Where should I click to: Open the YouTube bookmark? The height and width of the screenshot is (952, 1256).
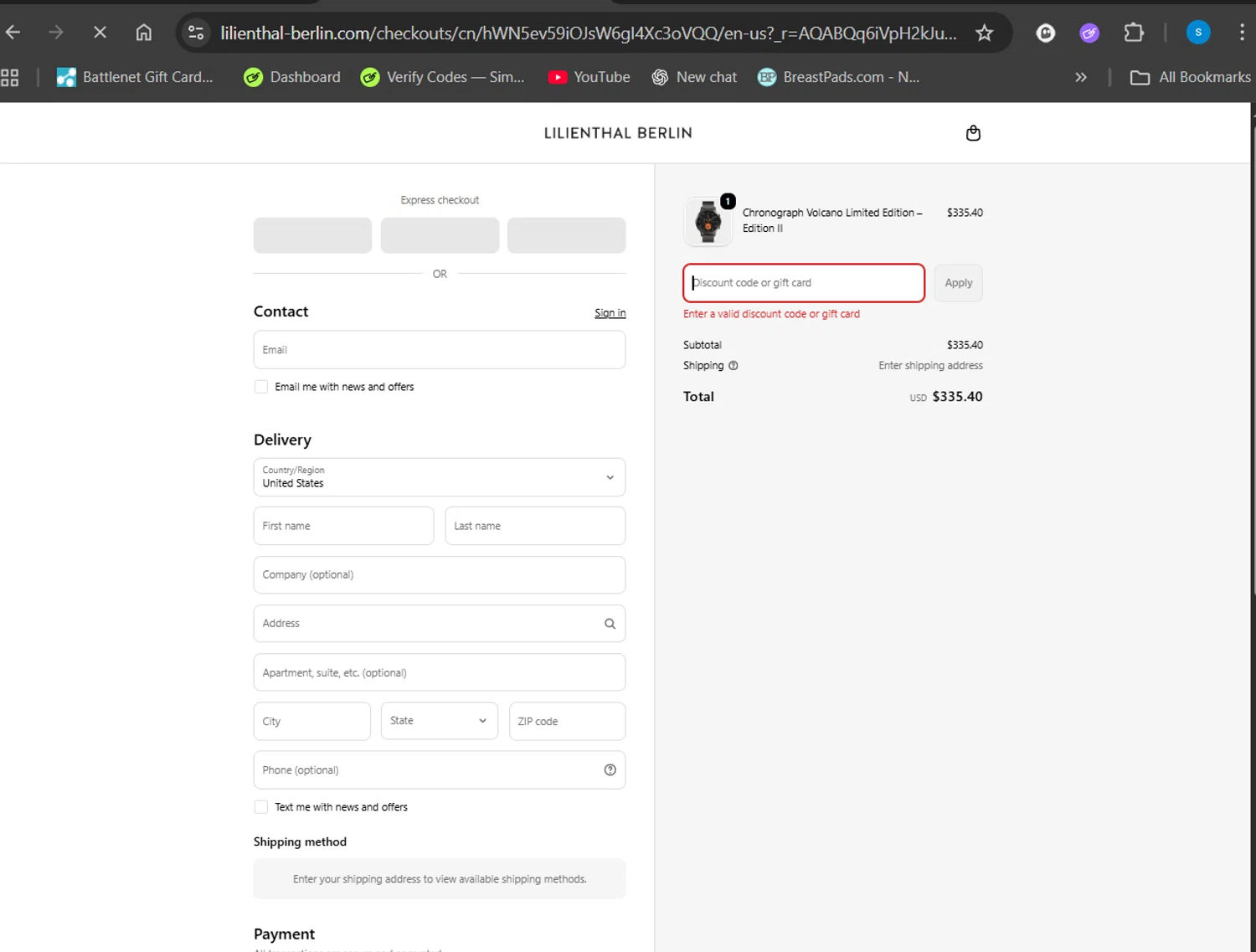pyautogui.click(x=589, y=77)
